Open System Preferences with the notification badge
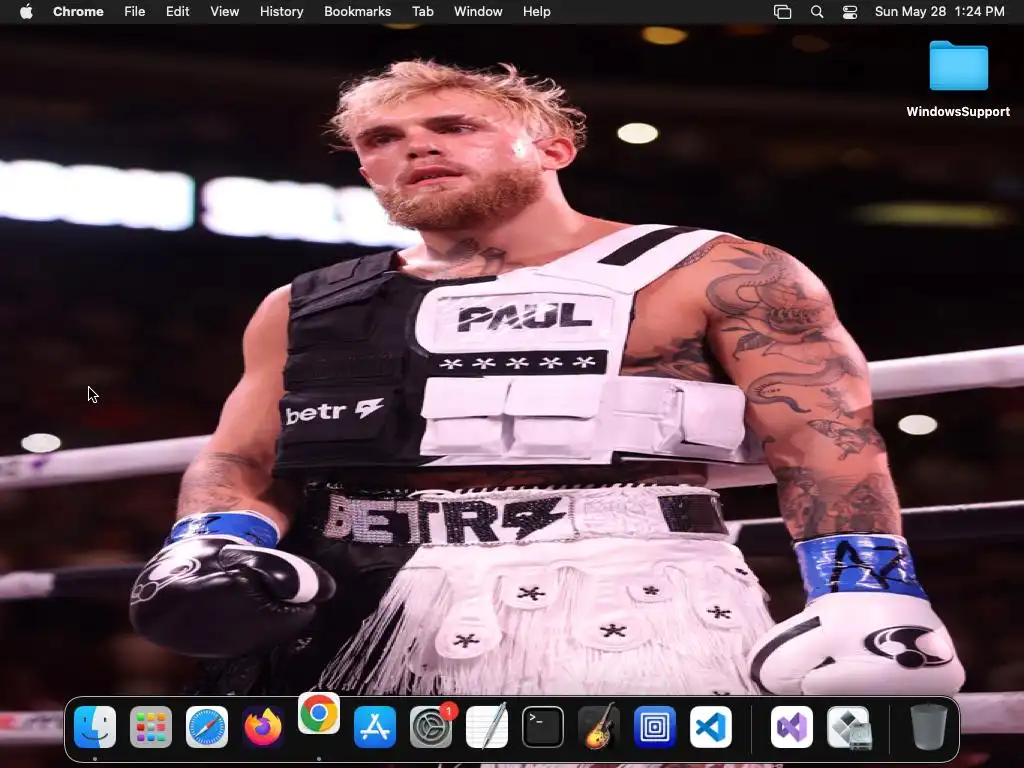1024x768 pixels. [x=431, y=727]
